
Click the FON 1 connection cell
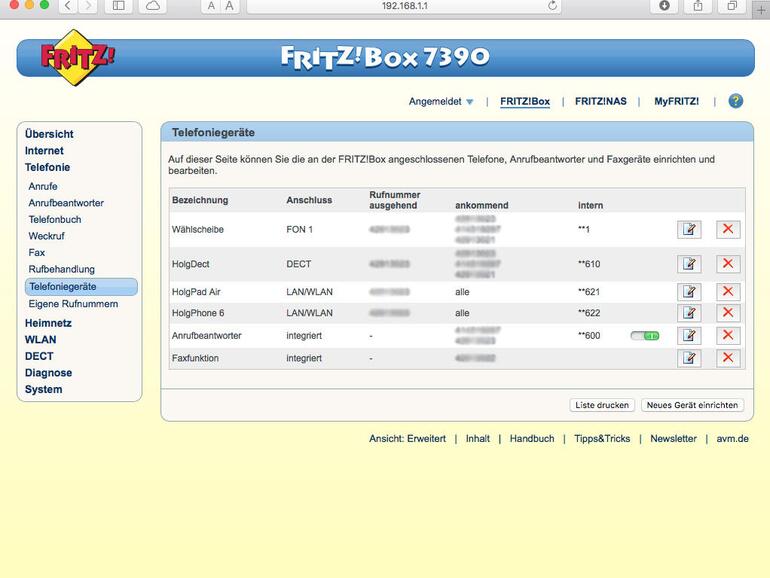click(x=299, y=229)
